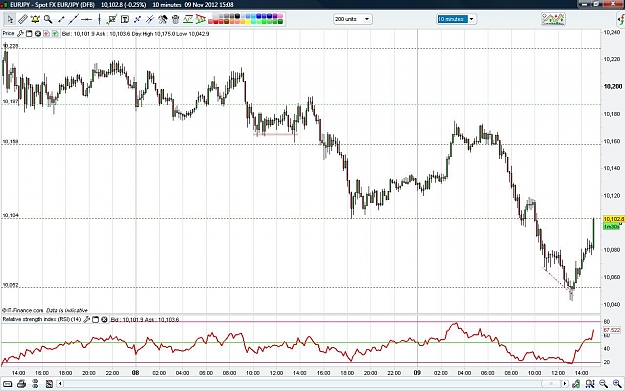Select the horizontal line tool
The image size is (625, 391).
tap(86, 19)
